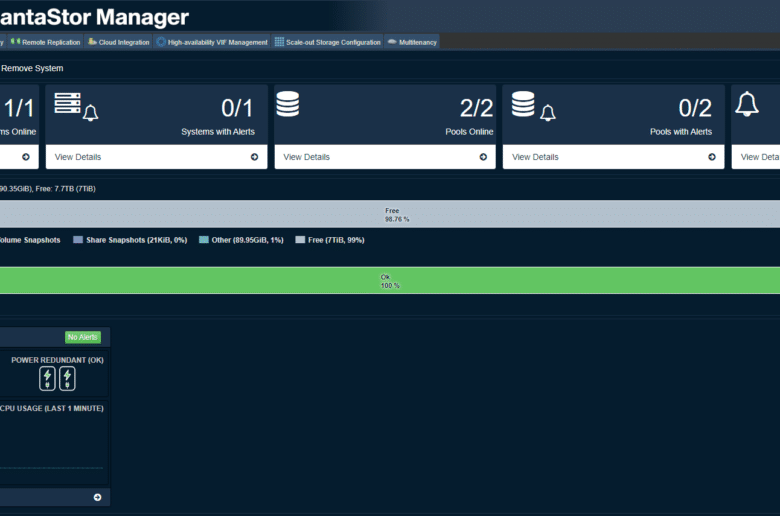Click the Free 98.76% capacity bar

point(390,214)
